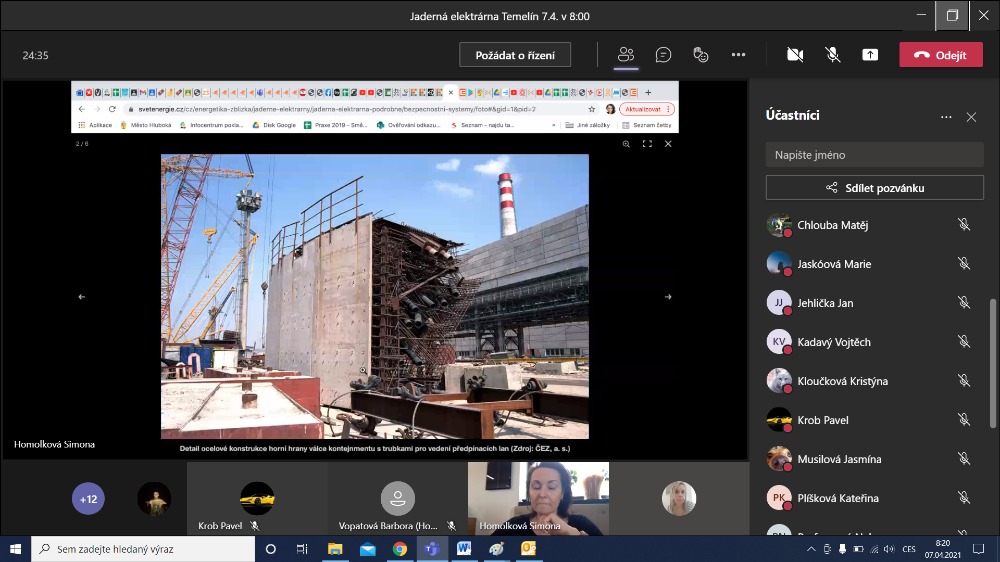This screenshot has height=562, width=1000.
Task: Click the Sdílet pozvánku button
Action: click(874, 187)
